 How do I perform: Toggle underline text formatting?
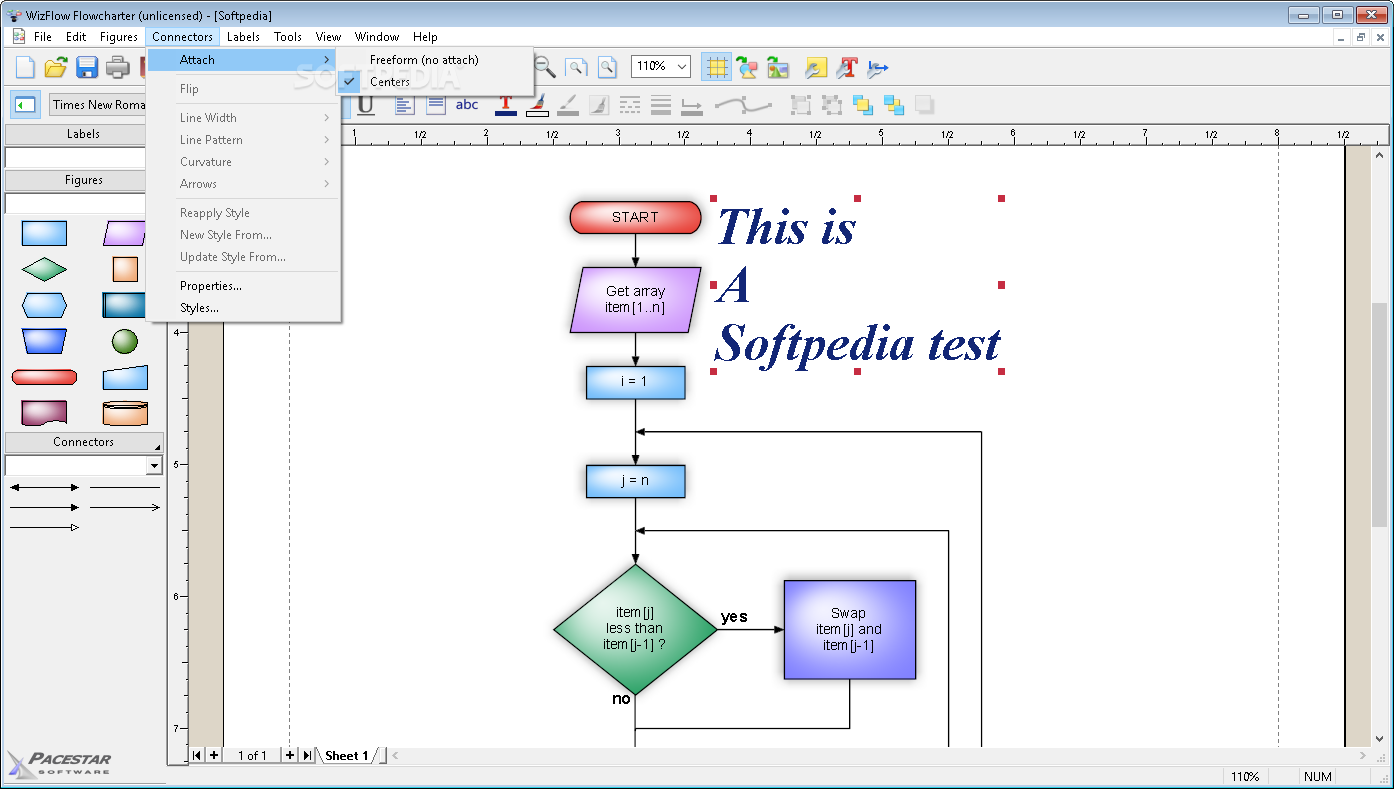[366, 104]
